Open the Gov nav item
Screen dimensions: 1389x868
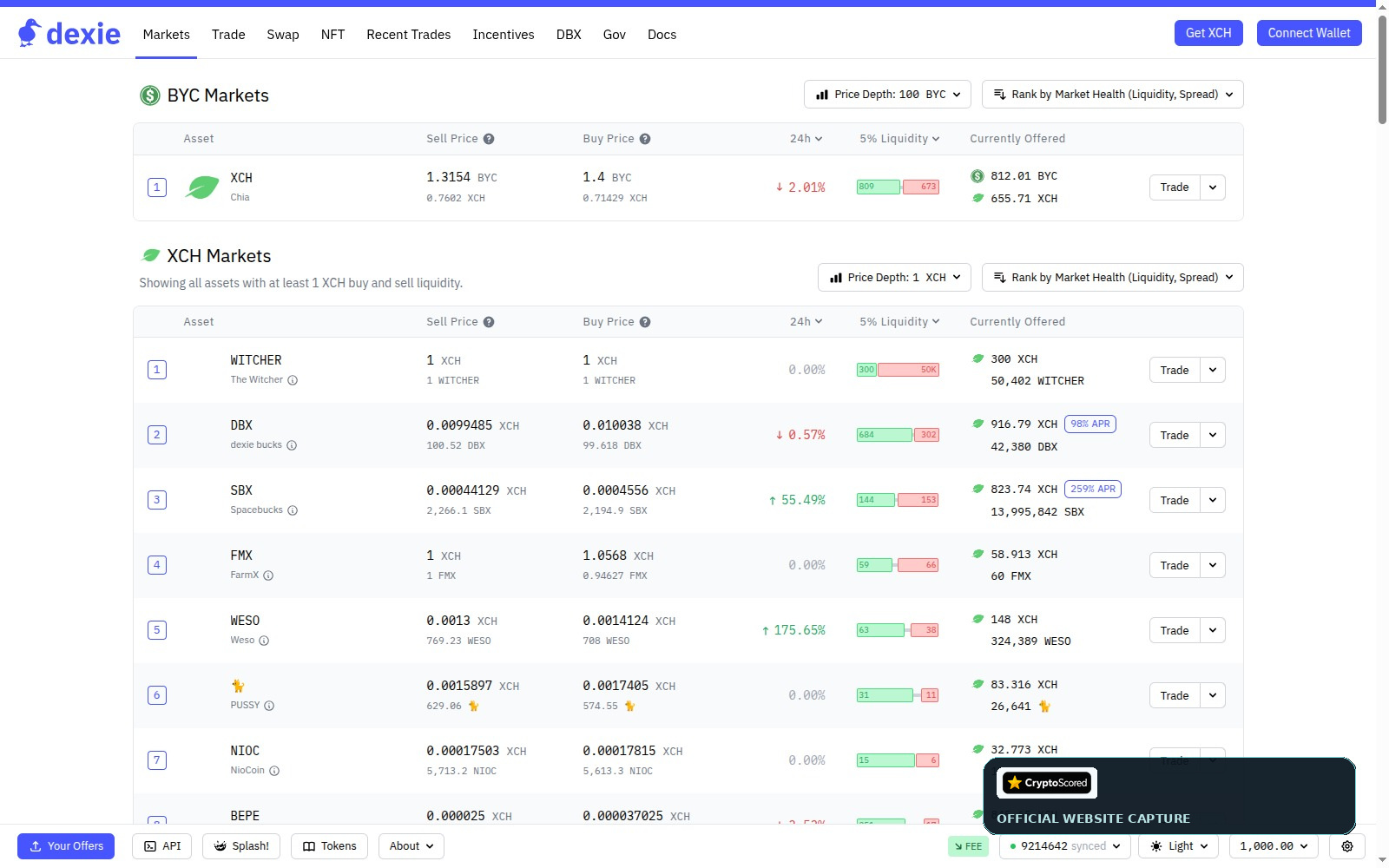pyautogui.click(x=615, y=35)
